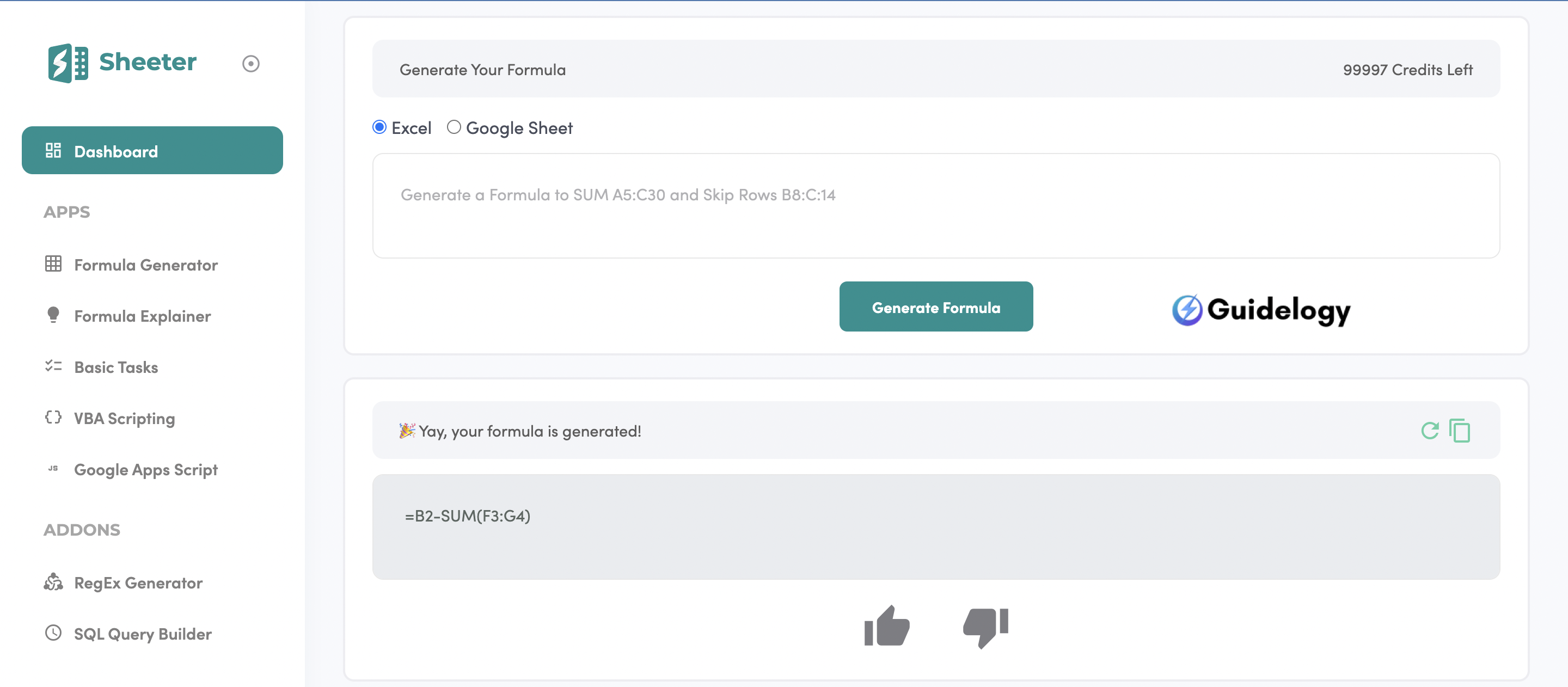
Task: Click the Formula Explainer lightbulb icon
Action: (53, 315)
